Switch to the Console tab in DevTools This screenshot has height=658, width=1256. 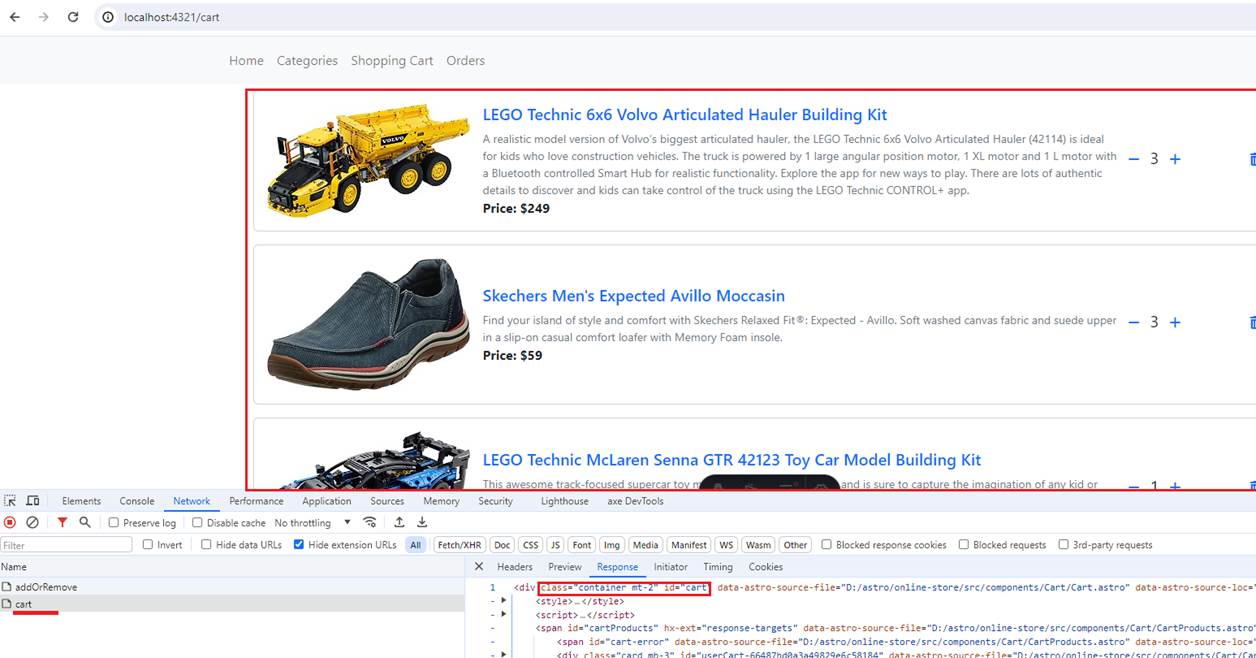(x=137, y=501)
